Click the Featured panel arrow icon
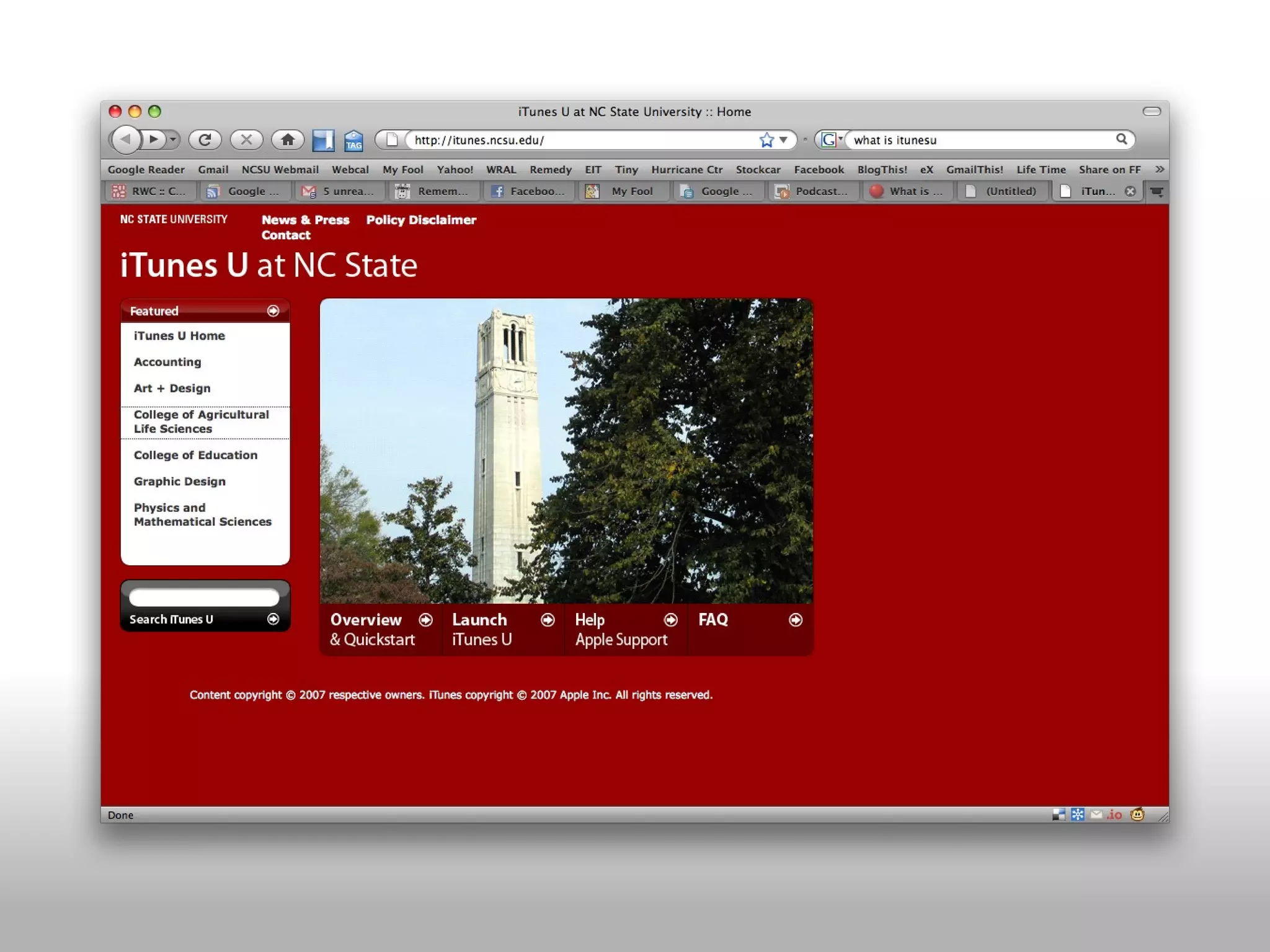Image resolution: width=1270 pixels, height=952 pixels. point(273,311)
